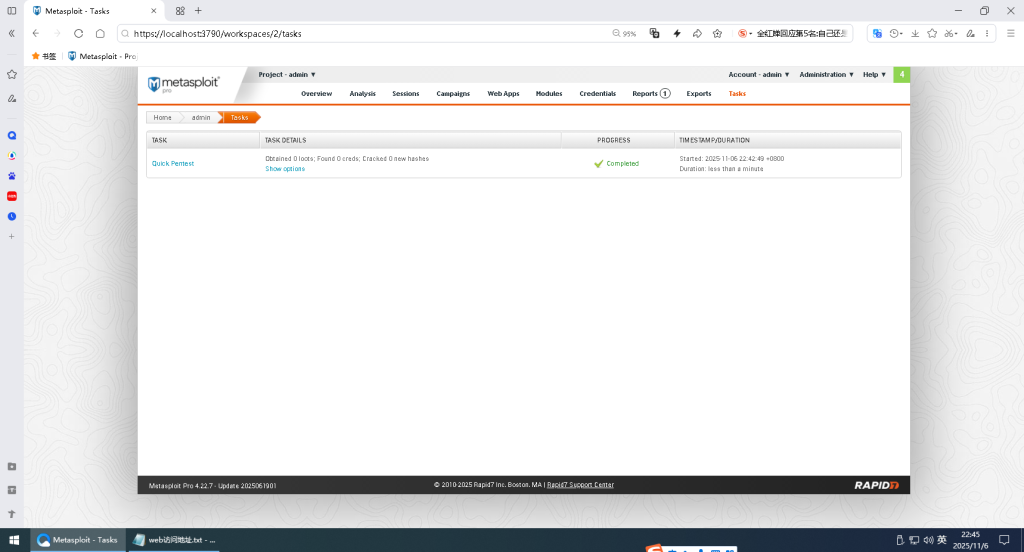This screenshot has height=552, width=1024.
Task: Expand the Administration menu
Action: (826, 75)
